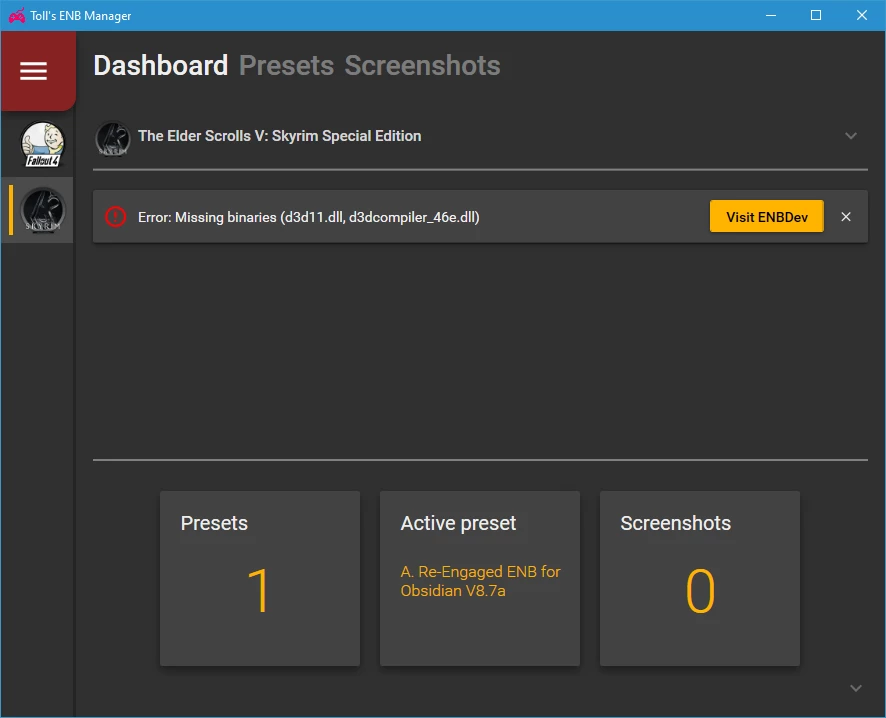Open the Active preset card
The height and width of the screenshot is (718, 886).
click(x=480, y=578)
